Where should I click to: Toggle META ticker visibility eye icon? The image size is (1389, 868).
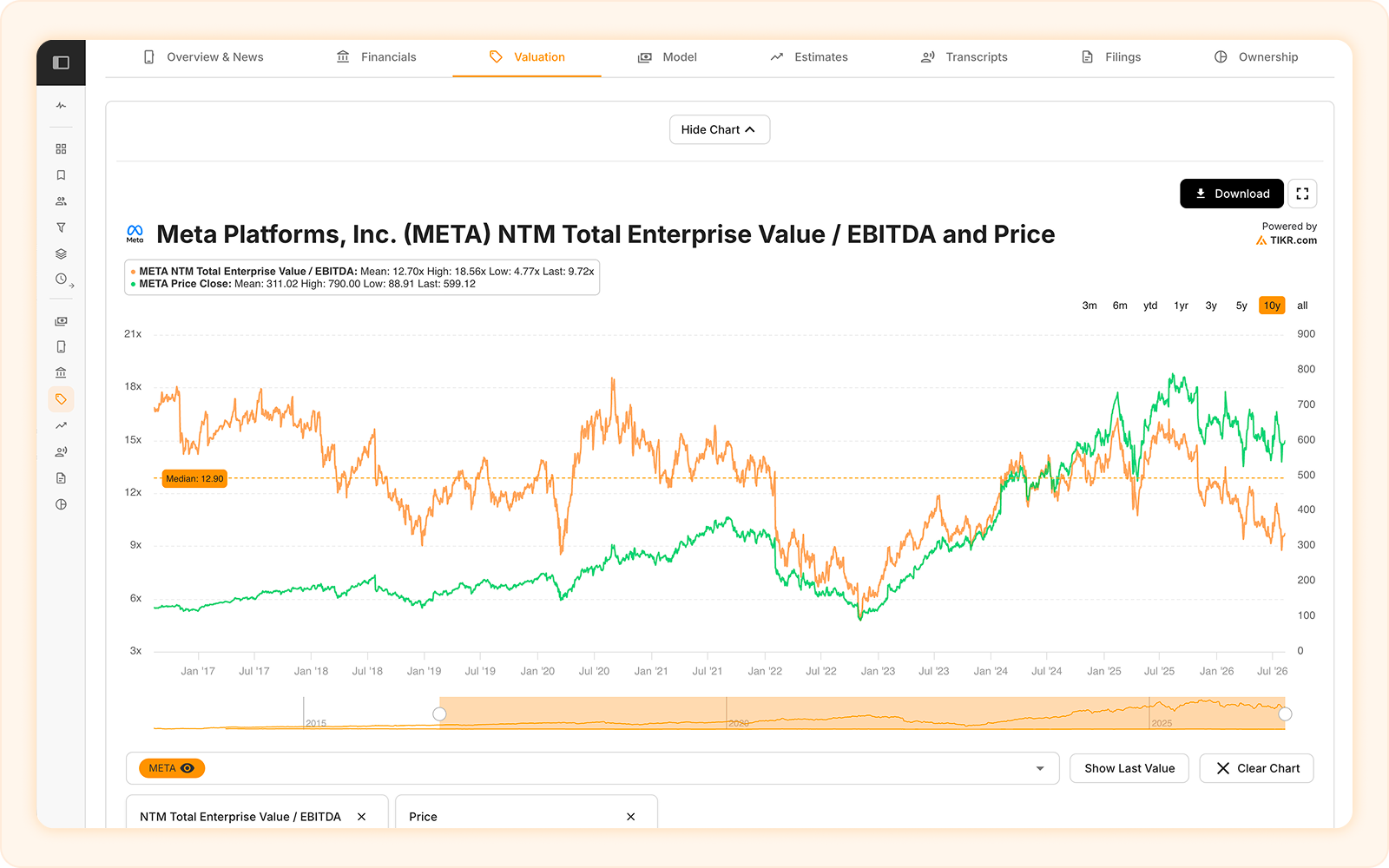pos(188,768)
